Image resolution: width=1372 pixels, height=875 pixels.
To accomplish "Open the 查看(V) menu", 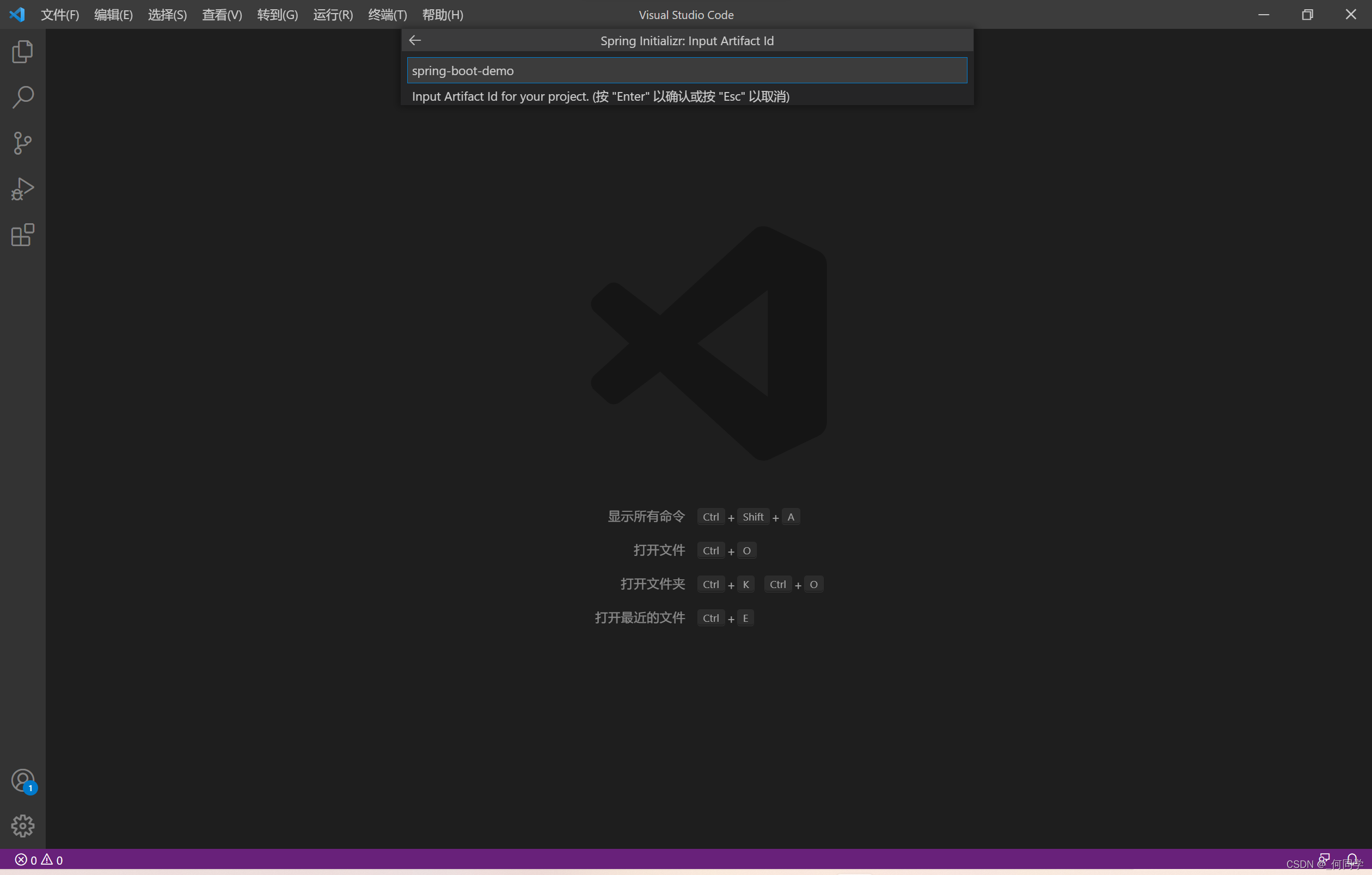I will pos(222,15).
